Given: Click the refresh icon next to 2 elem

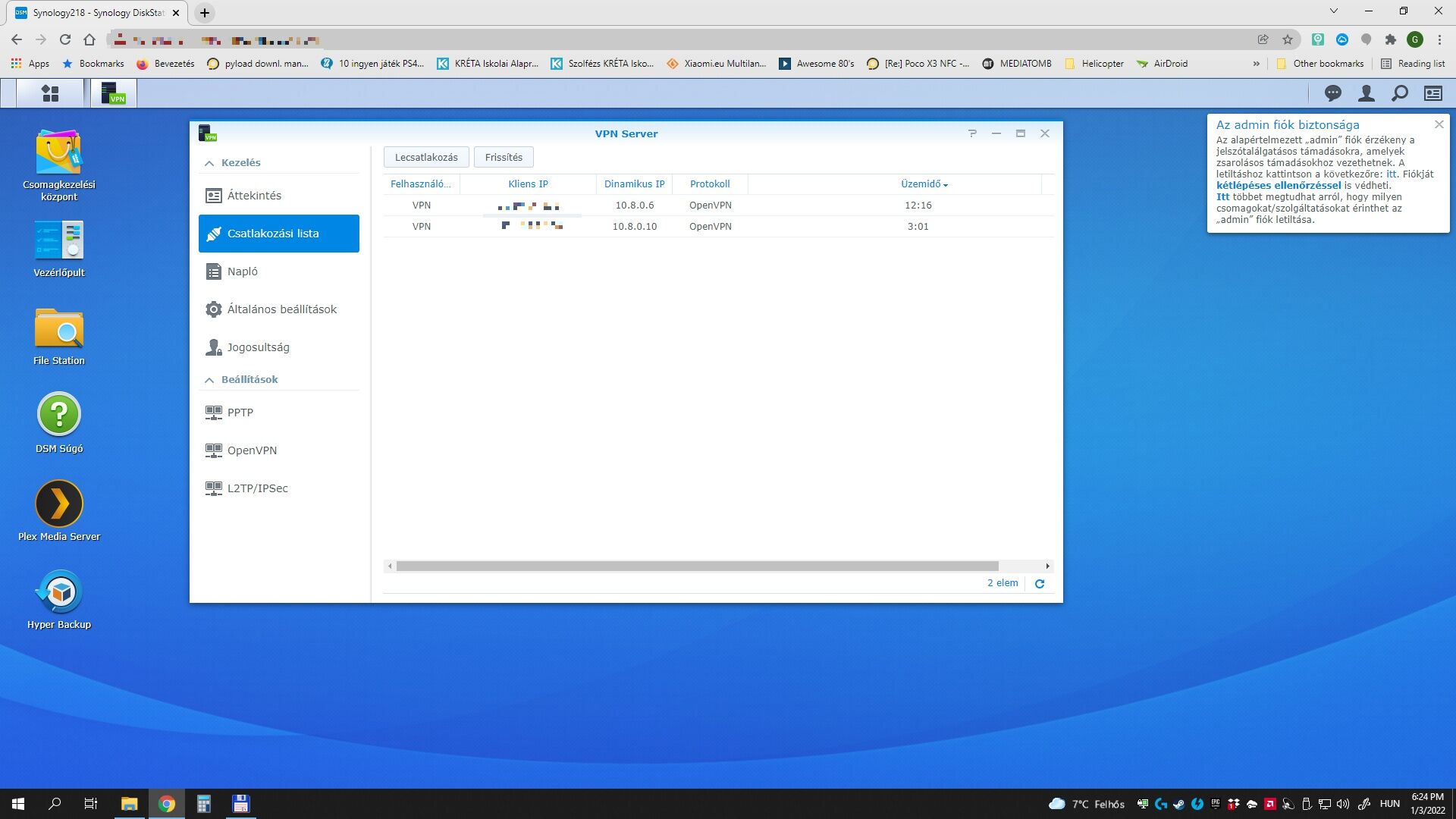Looking at the screenshot, I should click(x=1040, y=583).
